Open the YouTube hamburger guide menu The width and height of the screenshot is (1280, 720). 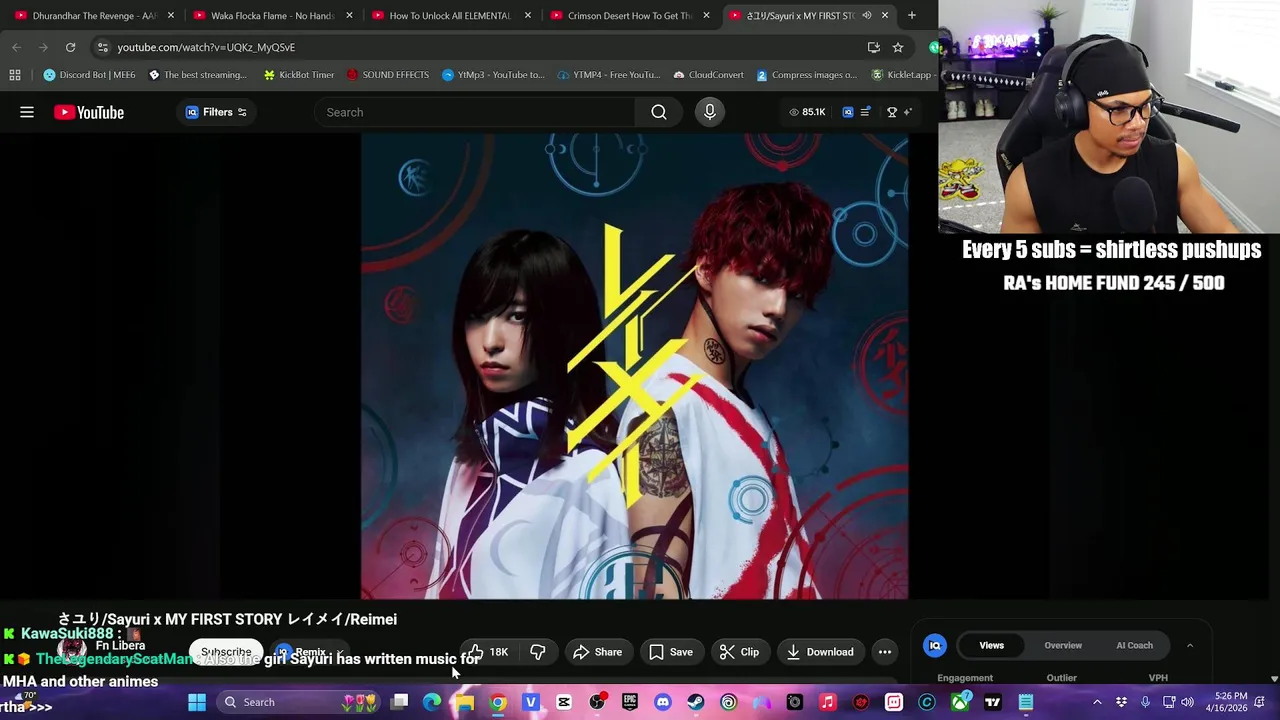(27, 112)
